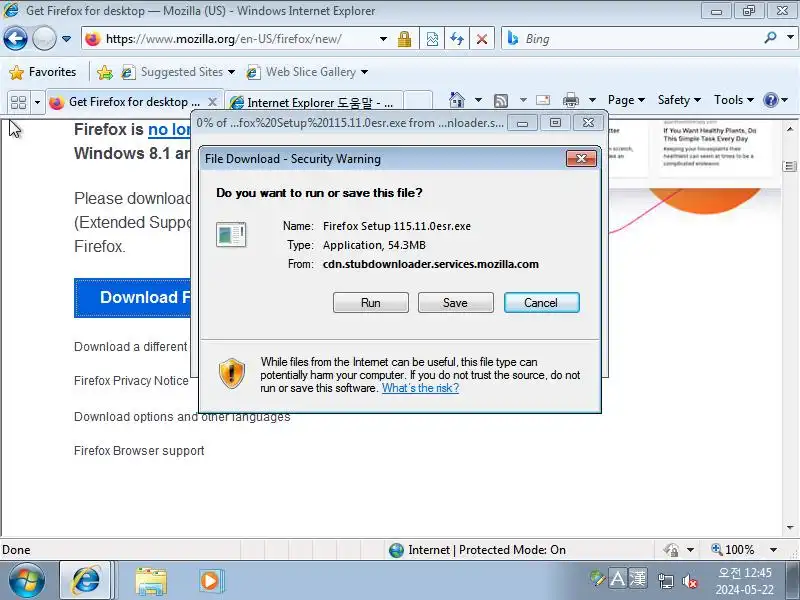800x600 pixels.
Task: Expand the Home button dropdown arrow
Action: point(478,100)
